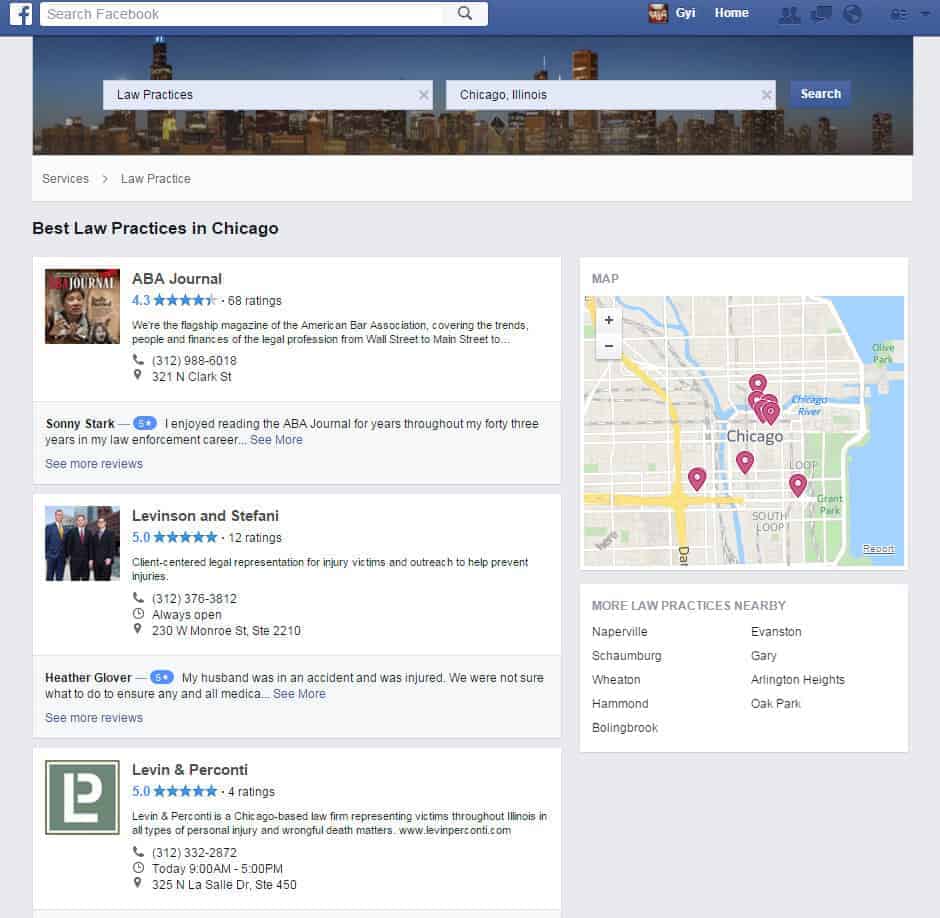Click Heather Glover reviewer name
This screenshot has height=918, width=940.
pyautogui.click(x=88, y=678)
